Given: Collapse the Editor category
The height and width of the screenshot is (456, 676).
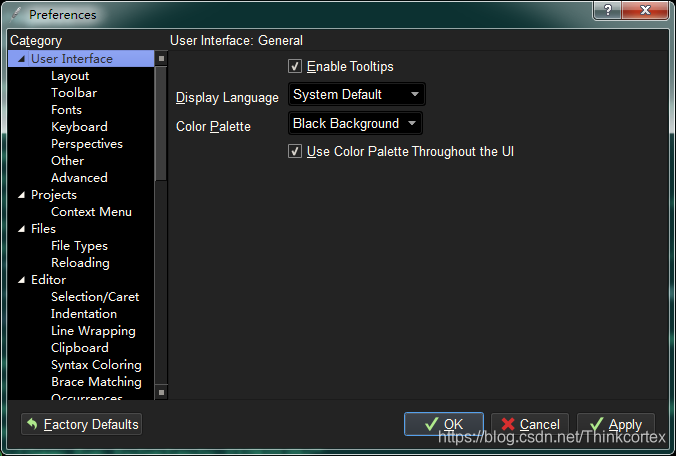Looking at the screenshot, I should click(22, 280).
